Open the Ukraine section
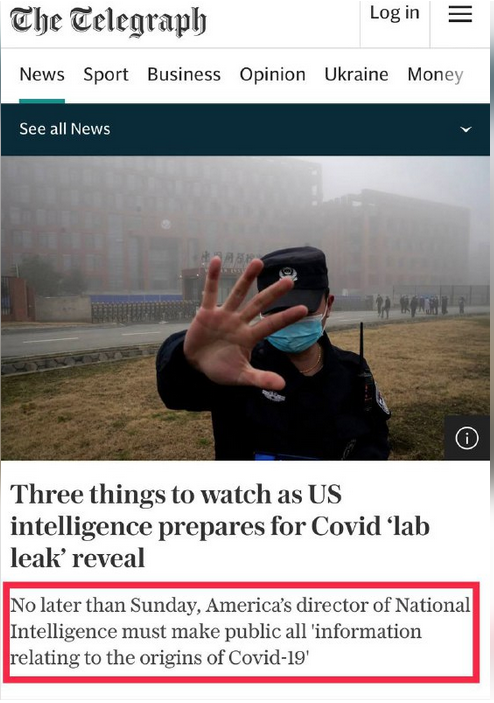This screenshot has height=703, width=494. [x=356, y=74]
